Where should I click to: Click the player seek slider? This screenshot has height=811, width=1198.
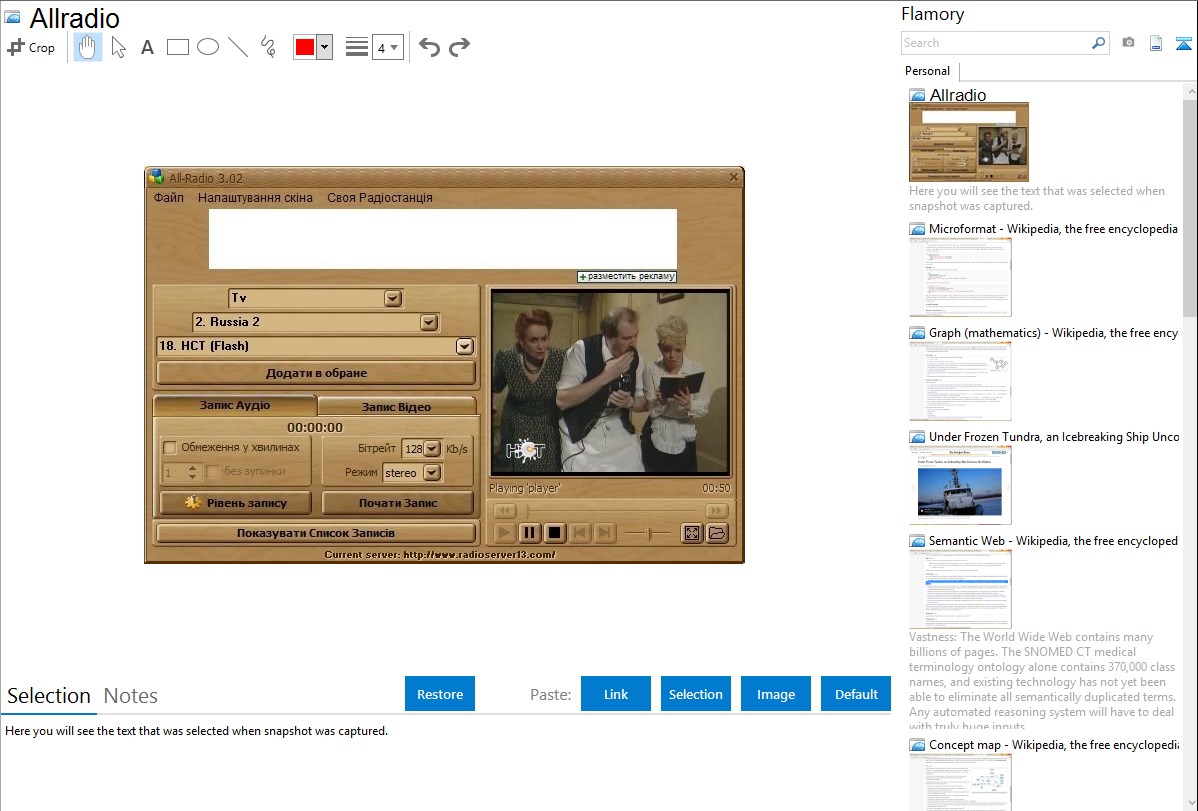coord(610,511)
